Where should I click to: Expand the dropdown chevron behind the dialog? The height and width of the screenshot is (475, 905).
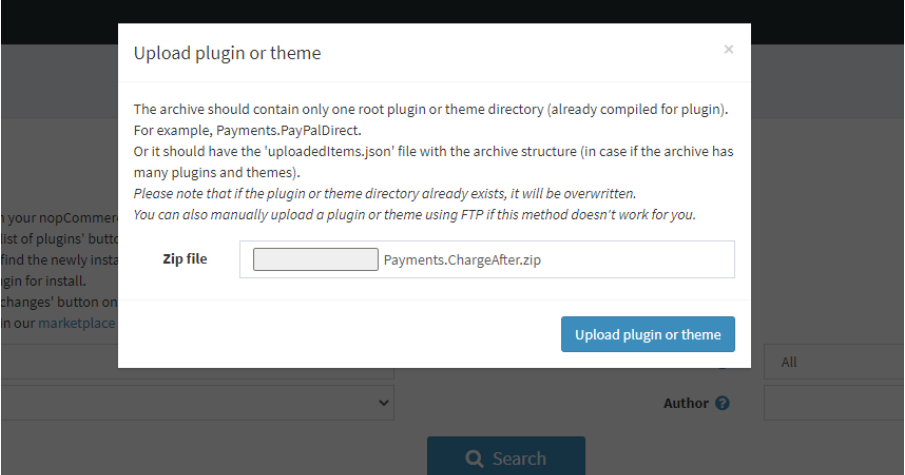click(x=383, y=403)
